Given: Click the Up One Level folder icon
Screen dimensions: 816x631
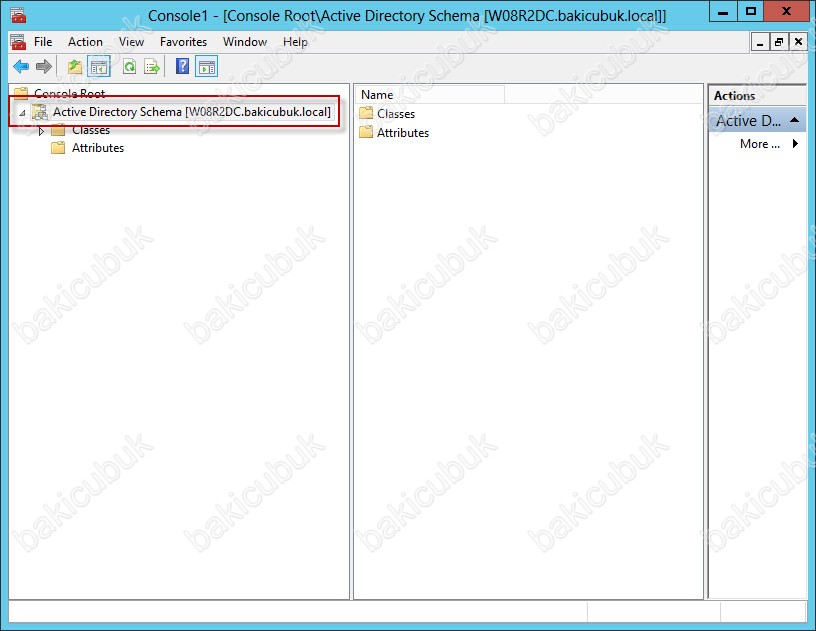Looking at the screenshot, I should pos(75,67).
